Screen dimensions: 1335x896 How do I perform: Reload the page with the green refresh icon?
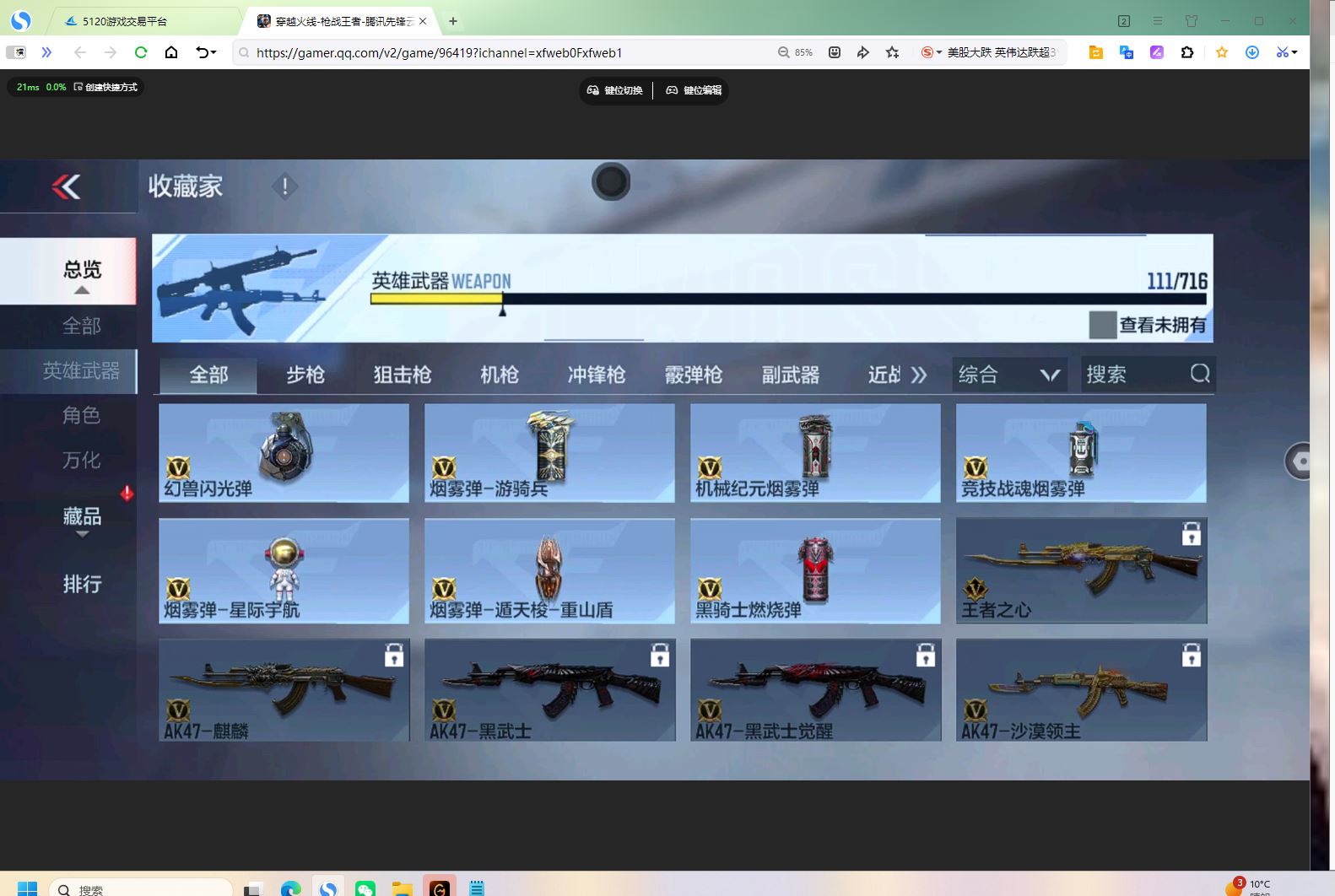141,52
